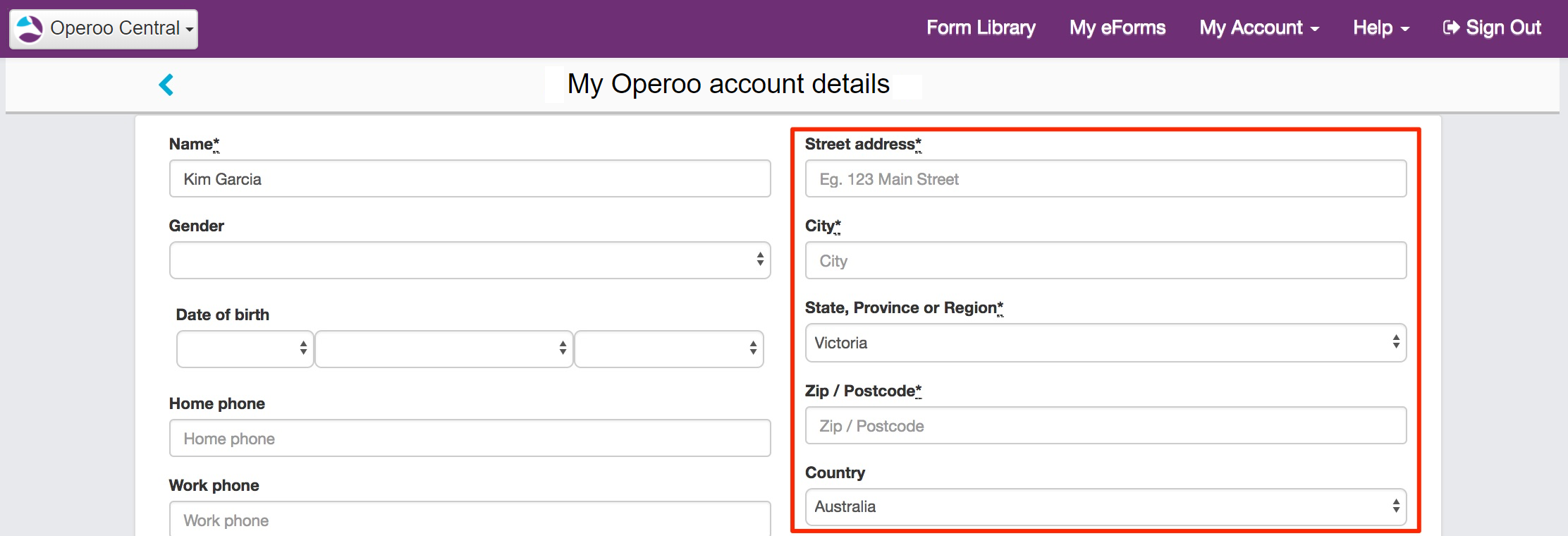Expand the Help menu

pos(1381,28)
